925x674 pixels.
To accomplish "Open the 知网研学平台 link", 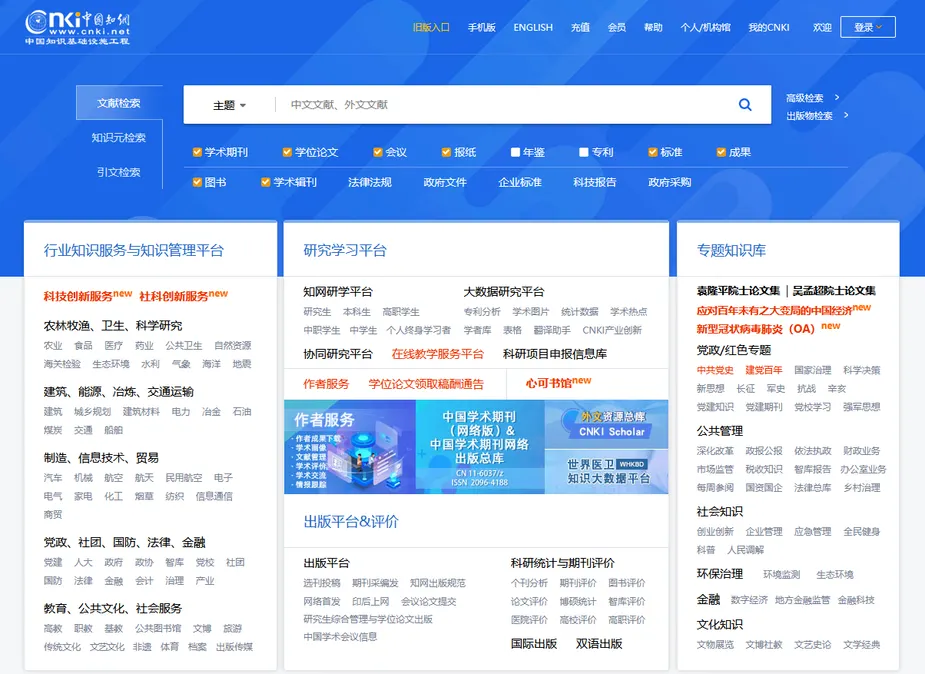I will pyautogui.click(x=338, y=291).
